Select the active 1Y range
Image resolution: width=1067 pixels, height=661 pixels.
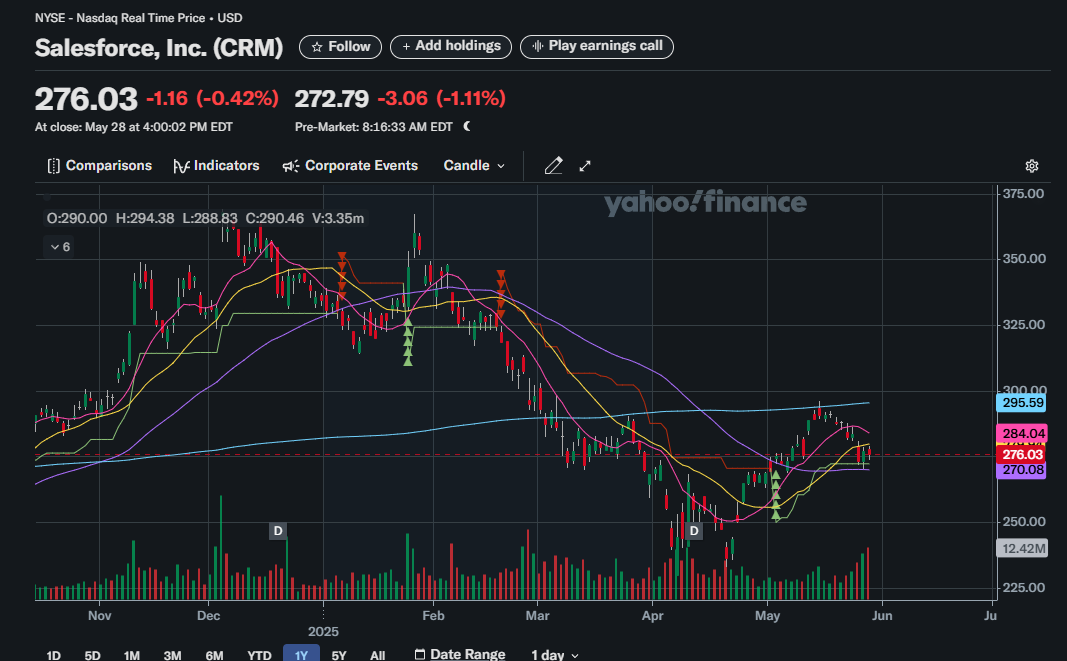(301, 654)
